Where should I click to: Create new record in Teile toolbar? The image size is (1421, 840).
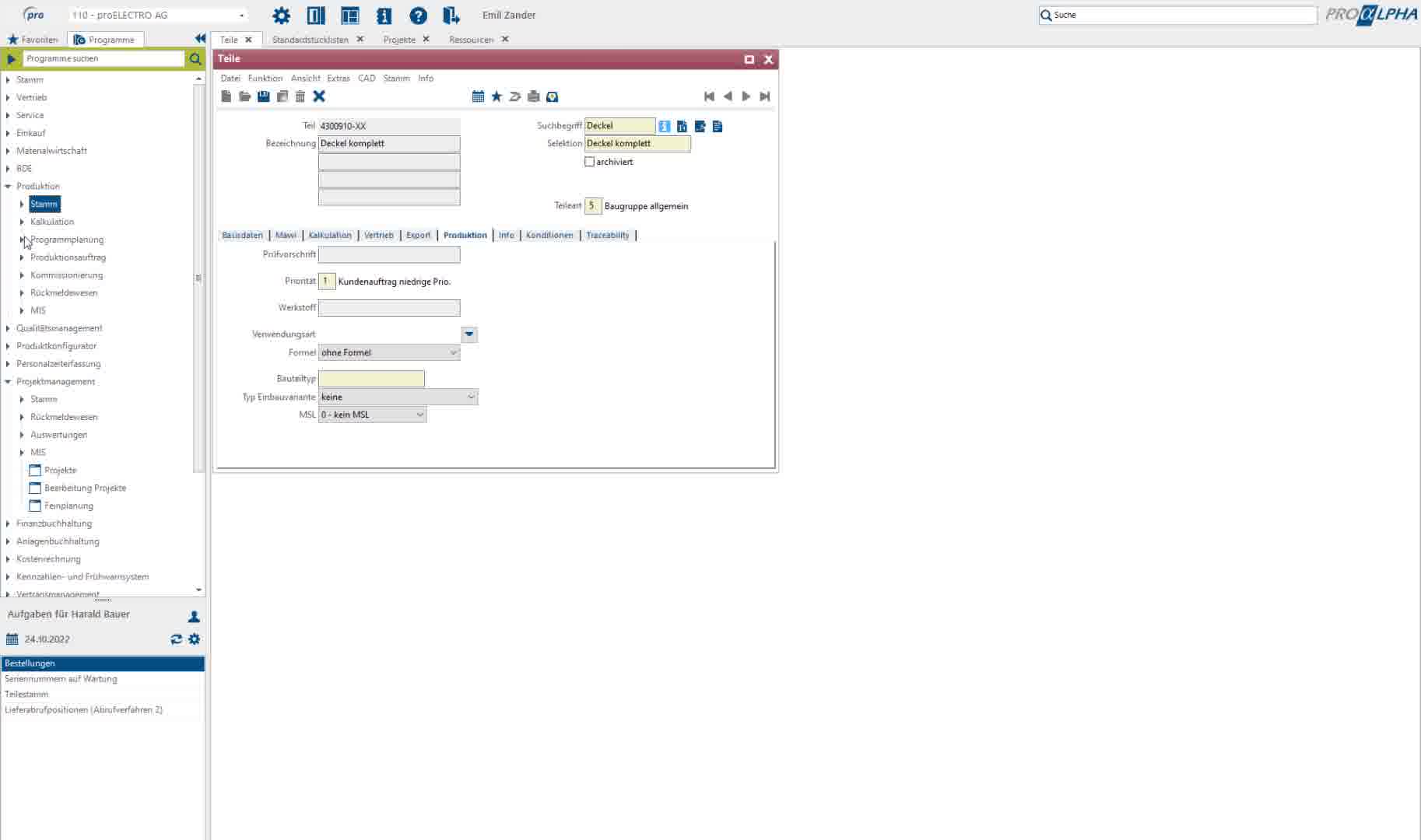pyautogui.click(x=226, y=96)
